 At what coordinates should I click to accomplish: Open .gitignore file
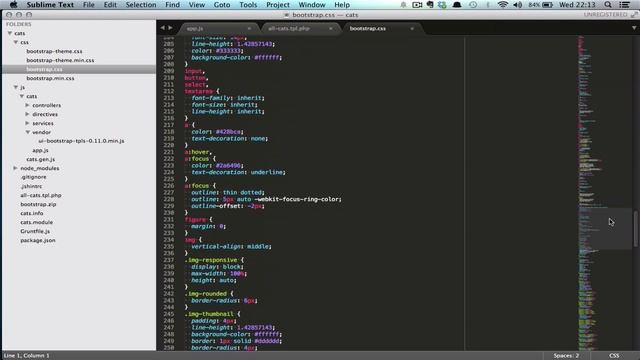pyautogui.click(x=33, y=177)
